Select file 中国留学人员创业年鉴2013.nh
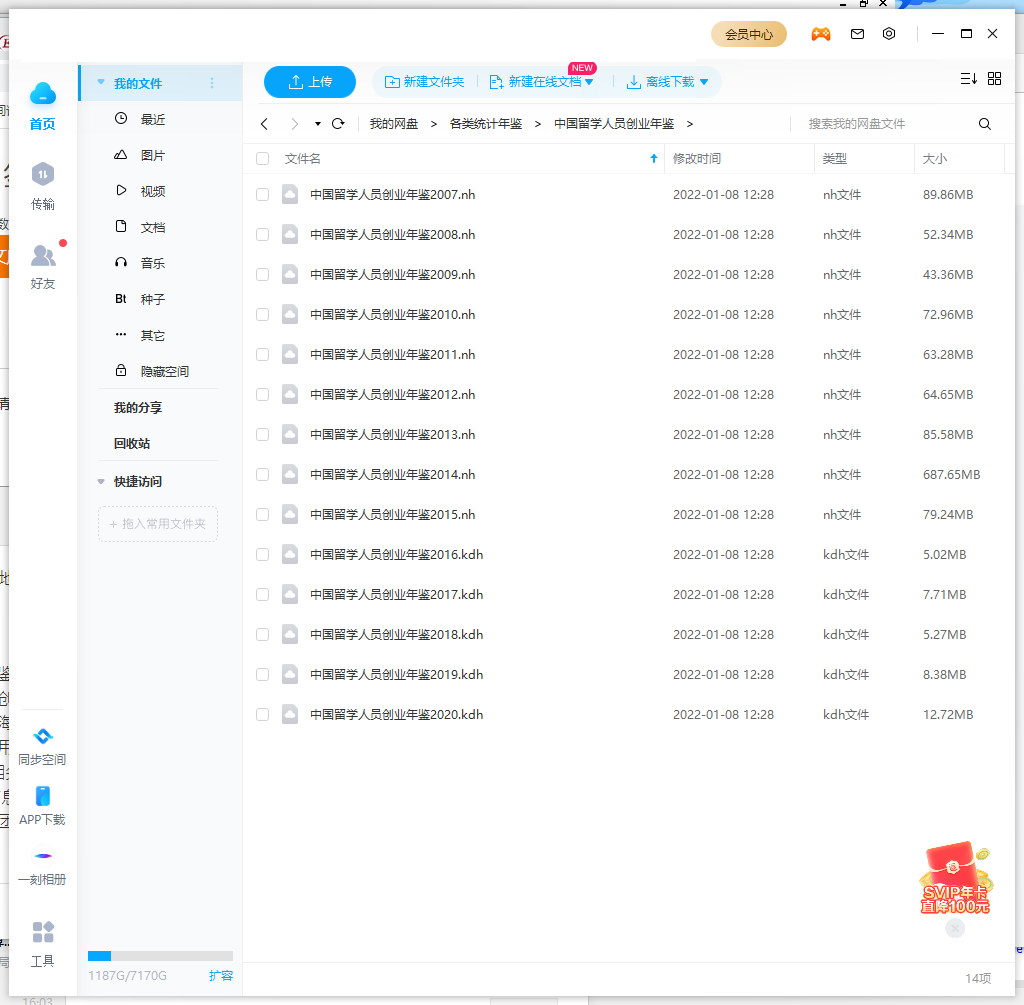This screenshot has height=1005, width=1024. tap(392, 435)
